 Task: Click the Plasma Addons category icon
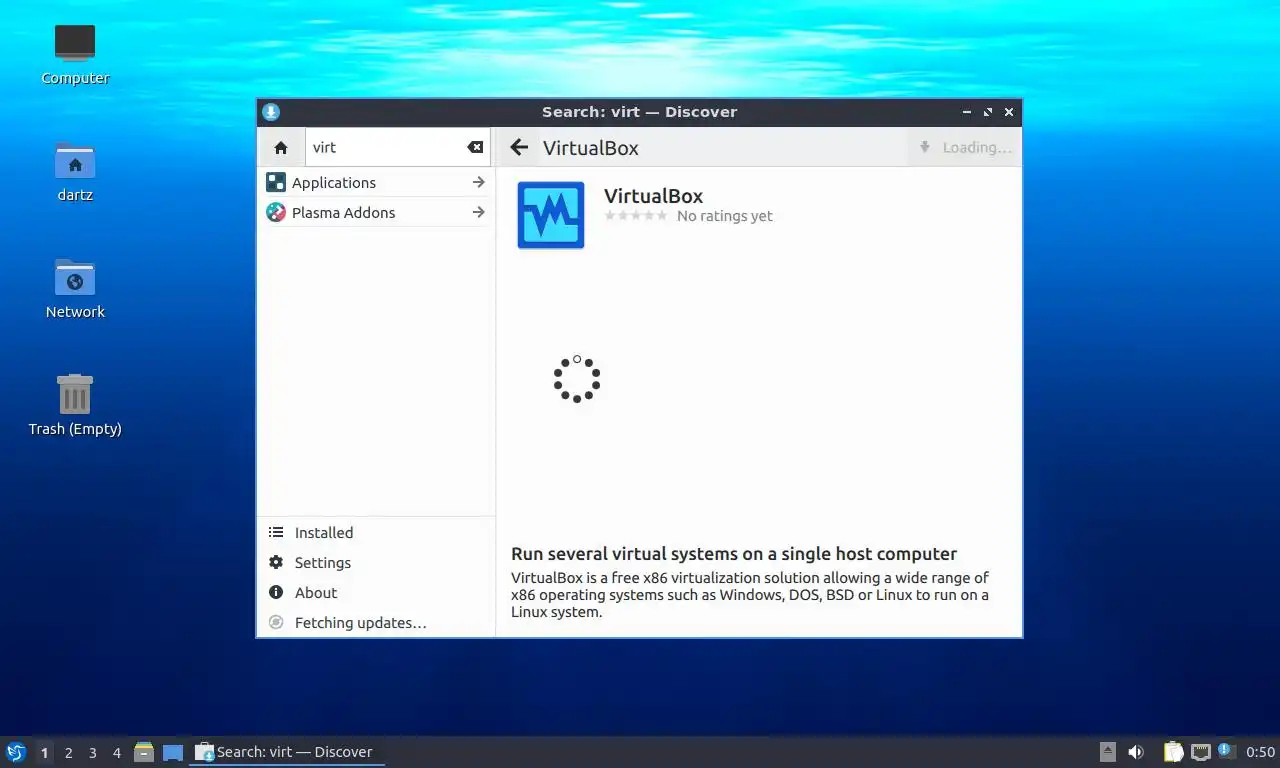[276, 212]
